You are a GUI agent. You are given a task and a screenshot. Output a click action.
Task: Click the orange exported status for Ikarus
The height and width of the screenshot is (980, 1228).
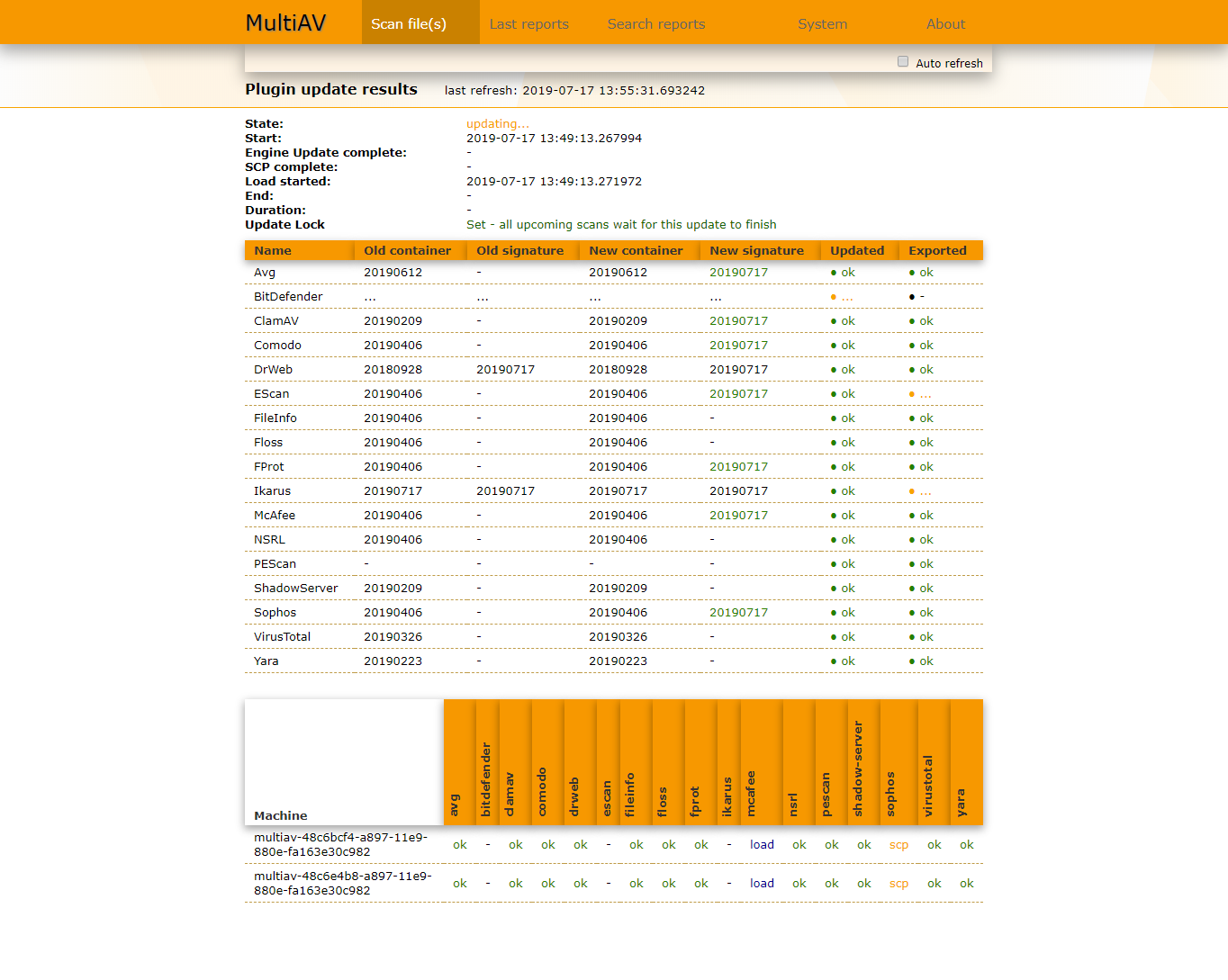(920, 491)
